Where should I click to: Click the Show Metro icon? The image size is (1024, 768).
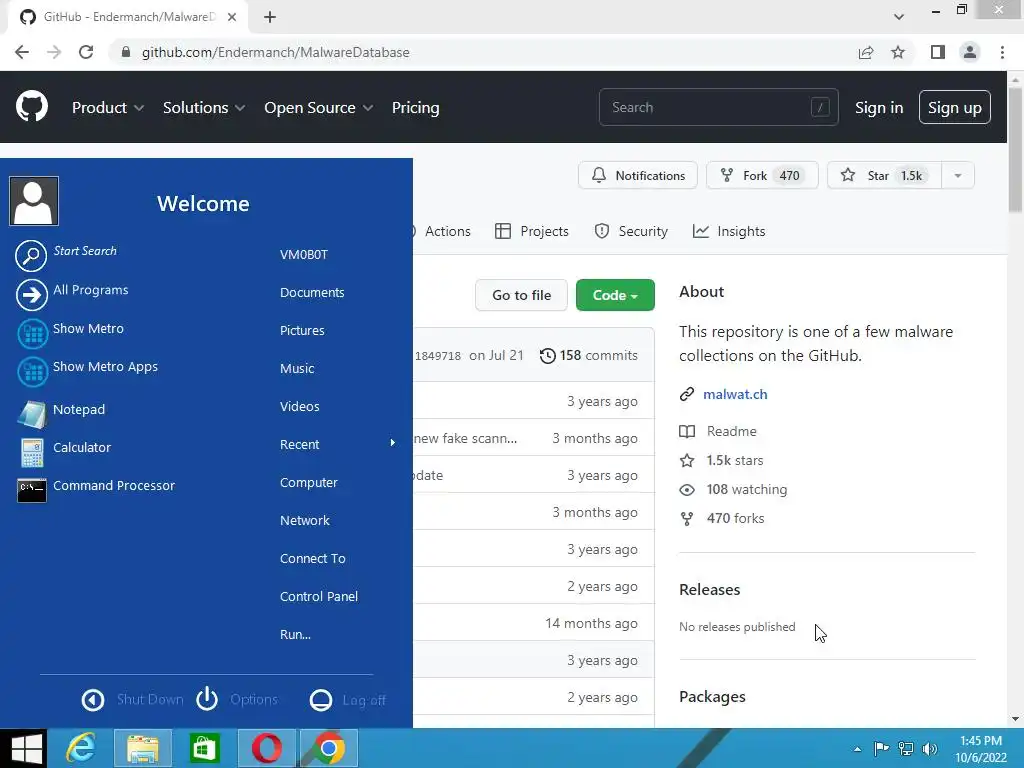tap(32, 333)
